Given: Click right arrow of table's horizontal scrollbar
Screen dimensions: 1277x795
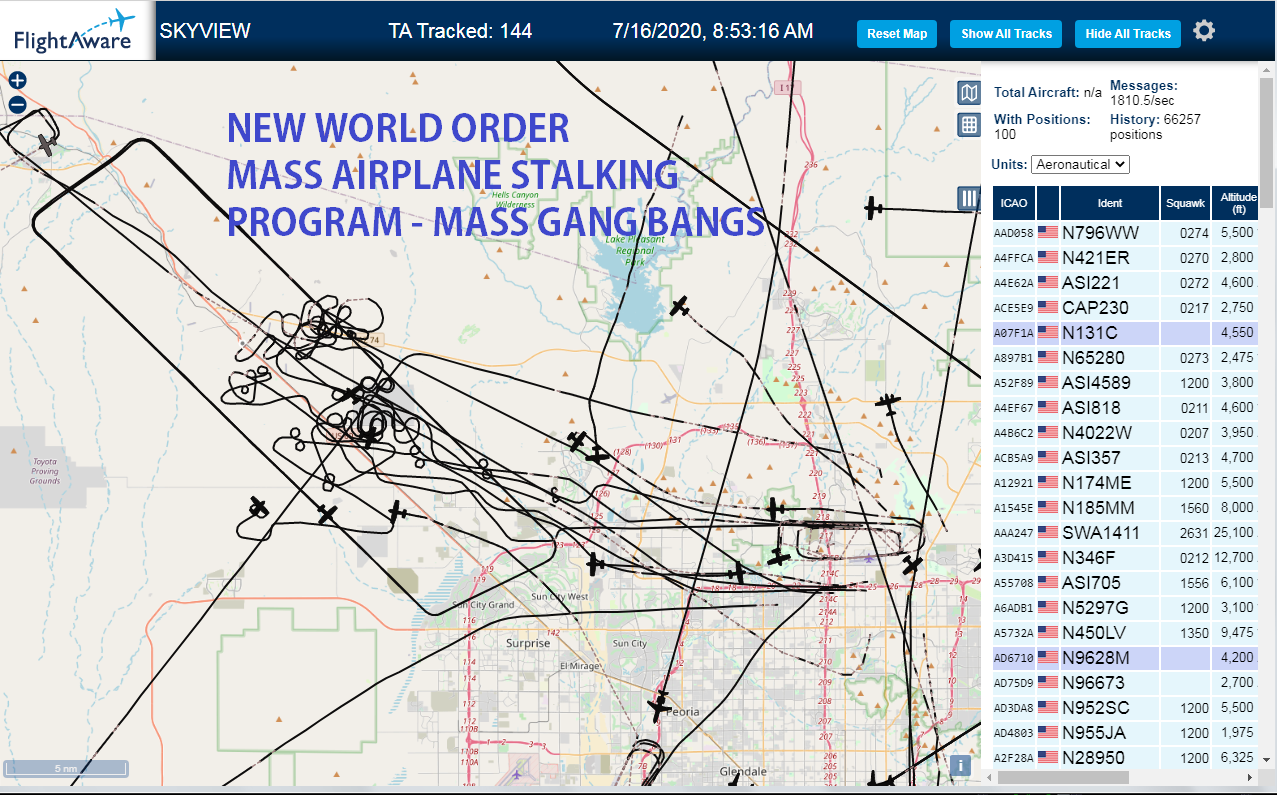Looking at the screenshot, I should [x=1248, y=777].
